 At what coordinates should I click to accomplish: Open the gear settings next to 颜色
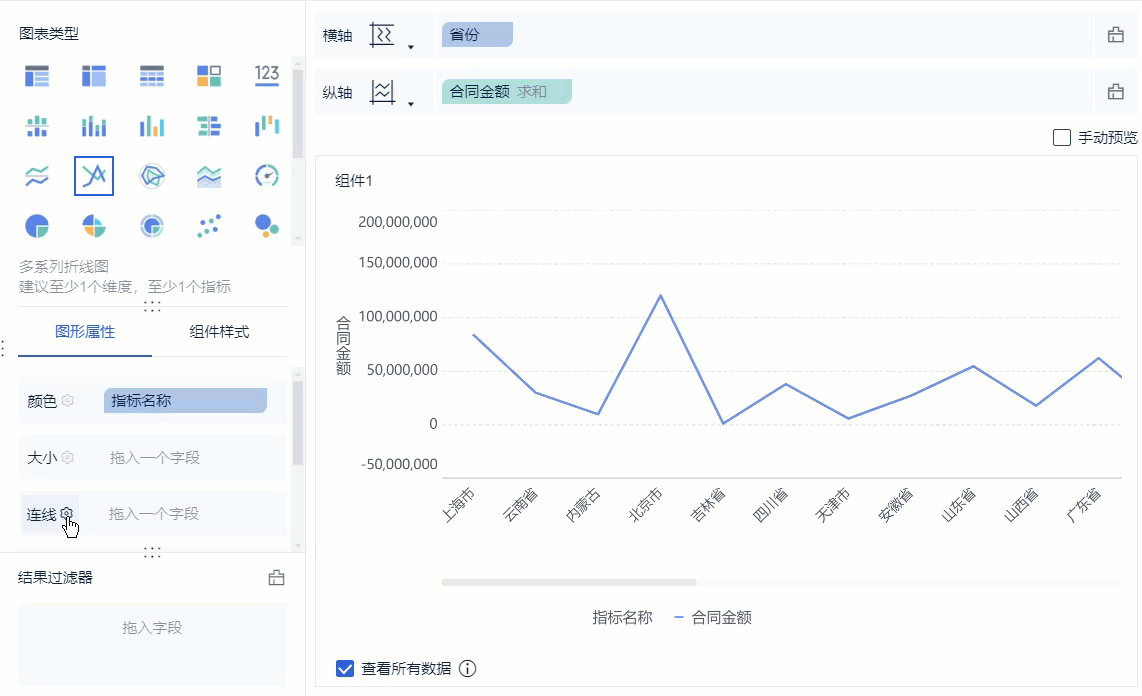click(68, 401)
